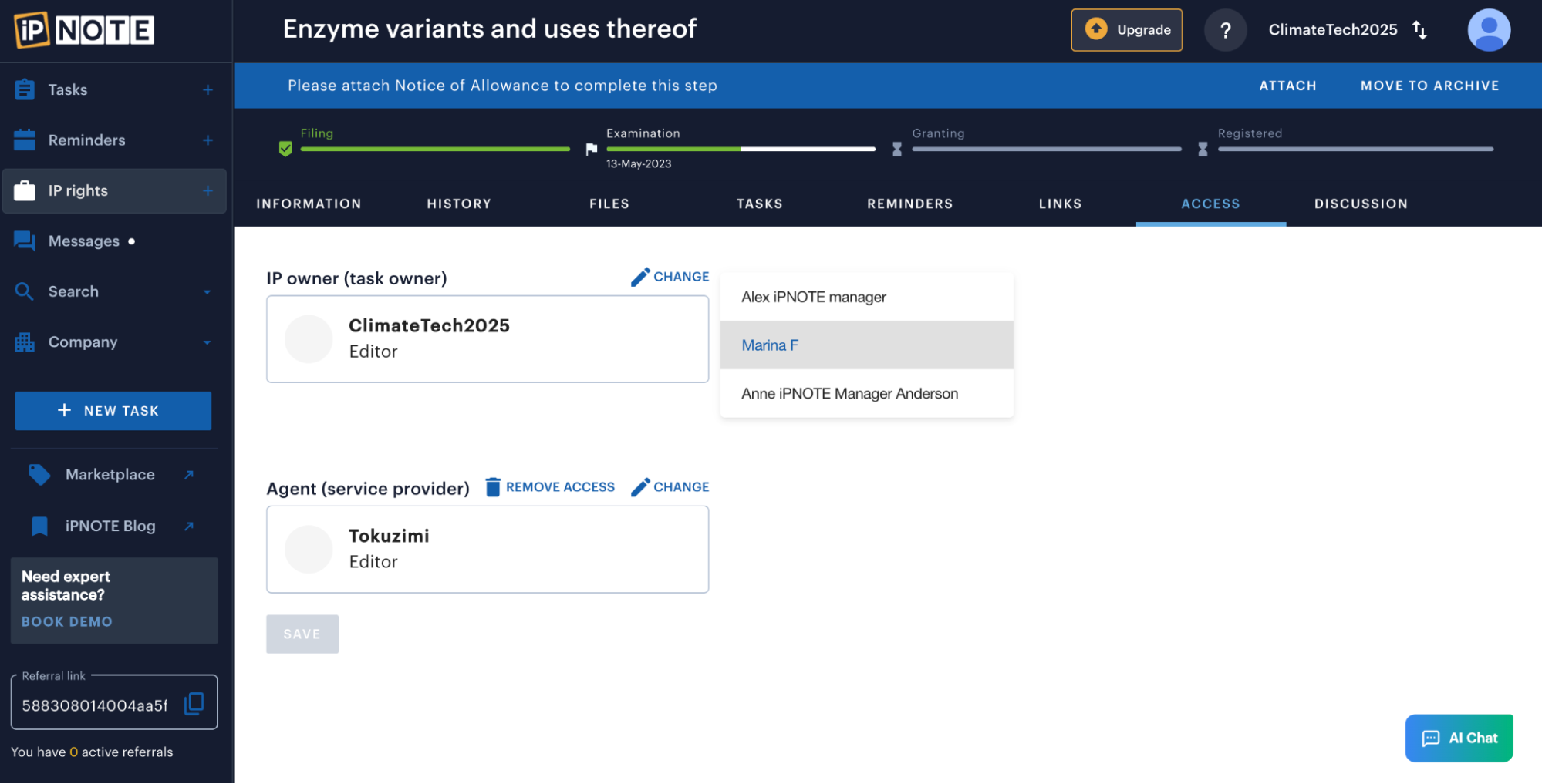Click the NEW TASK button
The width and height of the screenshot is (1542, 784).
pos(113,411)
